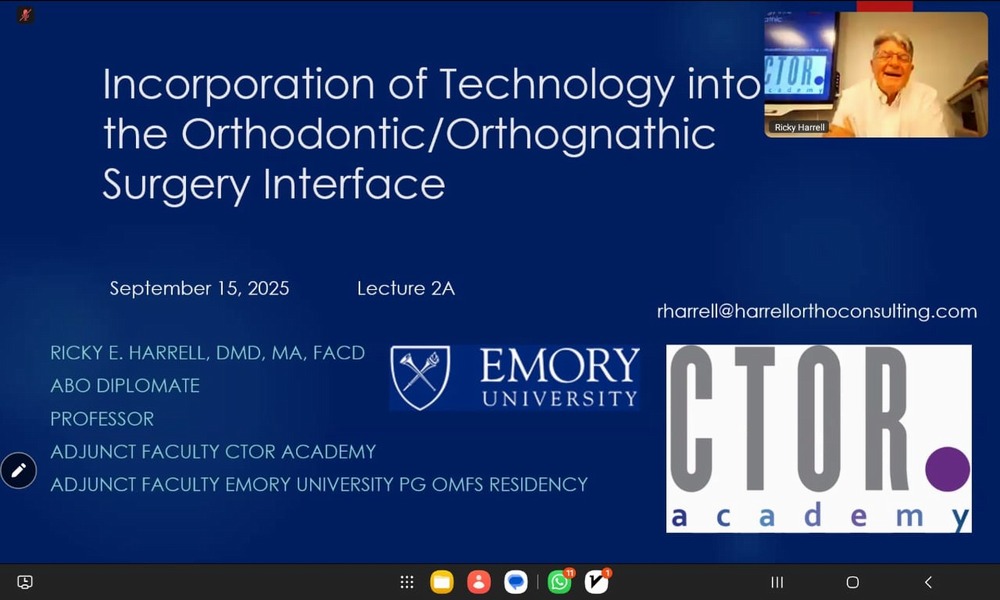Click the Ricky Harrell name label

point(798,128)
